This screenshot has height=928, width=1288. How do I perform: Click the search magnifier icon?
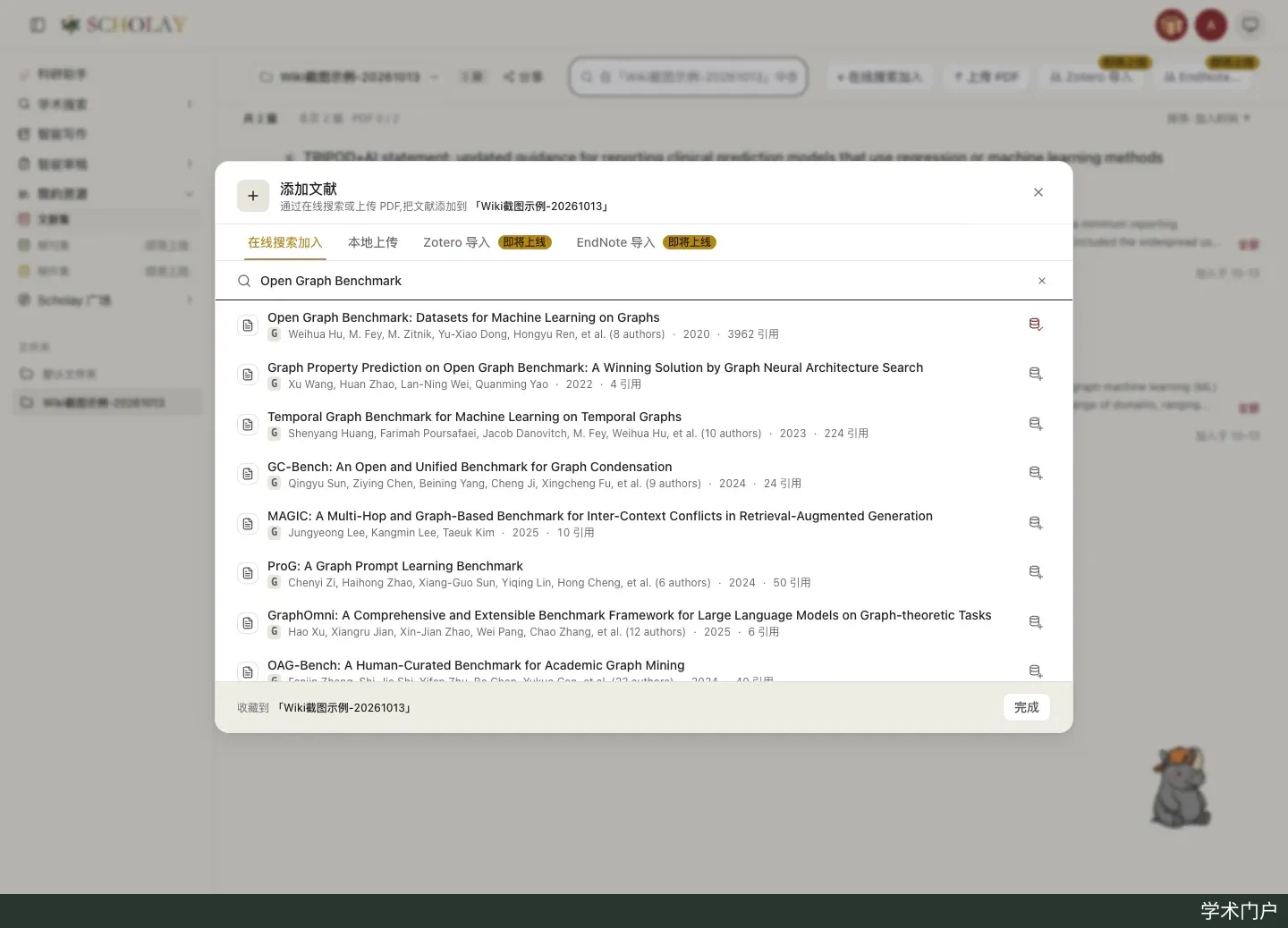click(244, 281)
